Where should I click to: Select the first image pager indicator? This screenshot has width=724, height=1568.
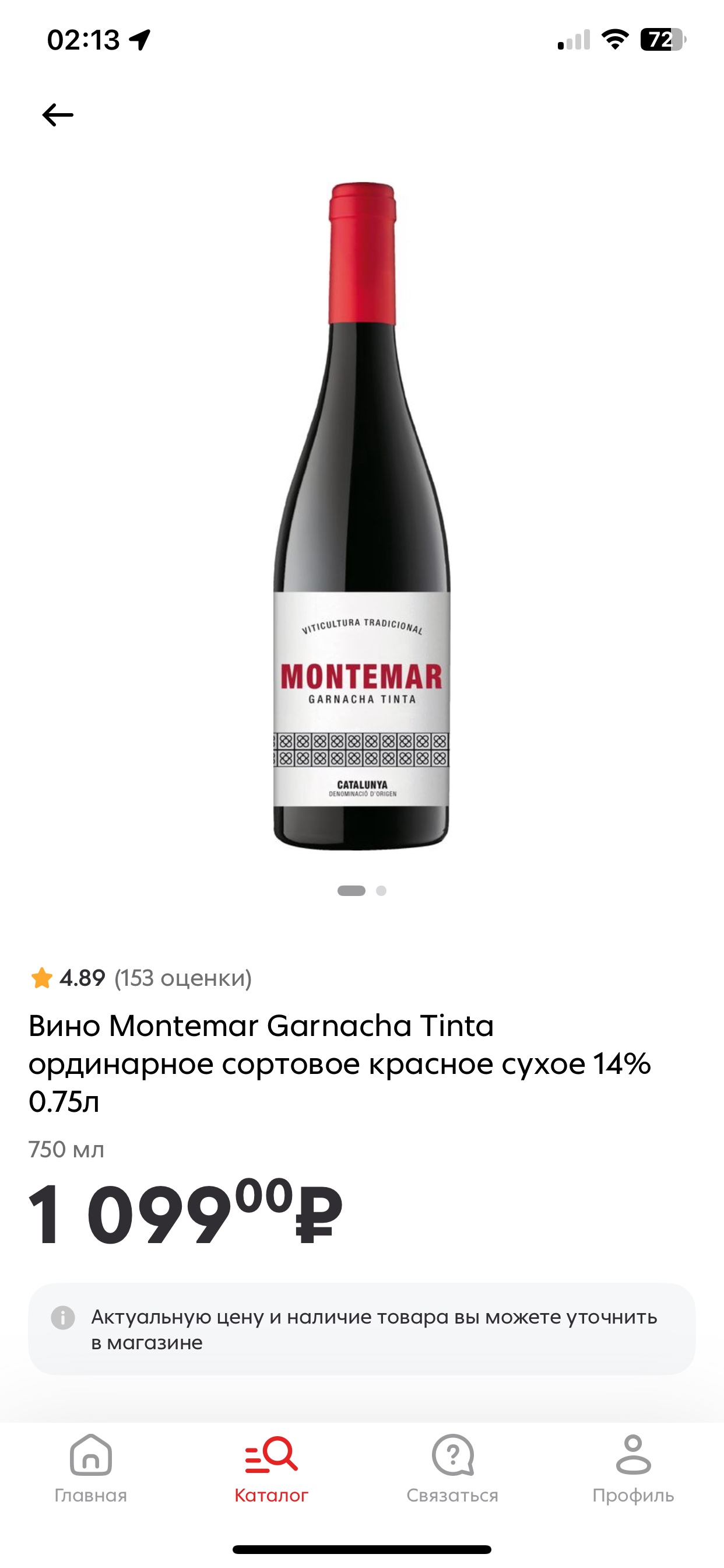click(351, 891)
